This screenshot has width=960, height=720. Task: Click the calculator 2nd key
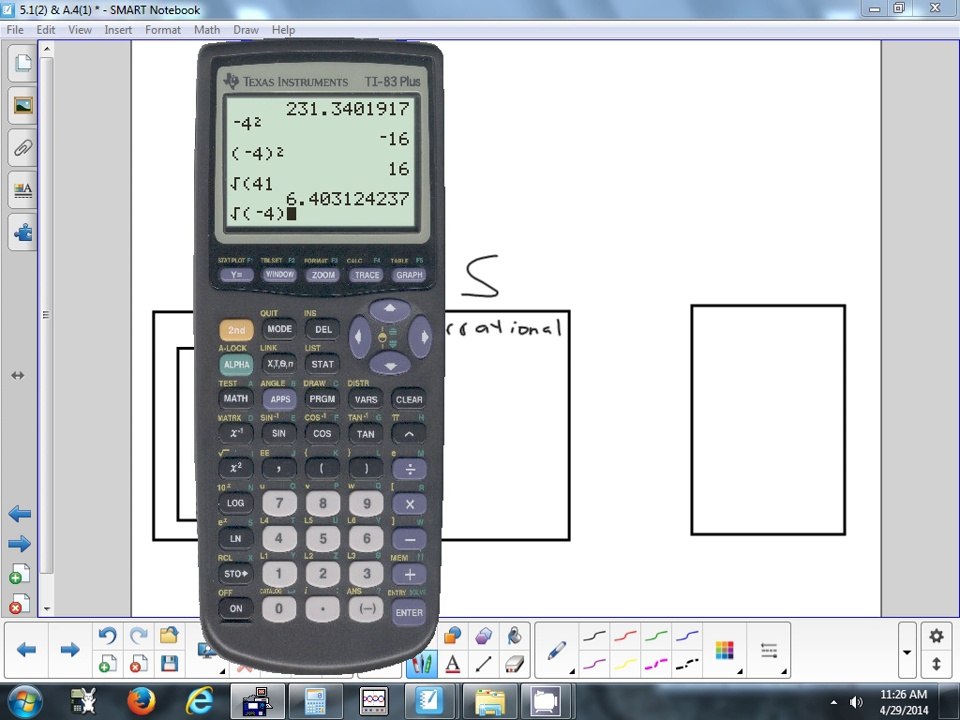pos(236,330)
